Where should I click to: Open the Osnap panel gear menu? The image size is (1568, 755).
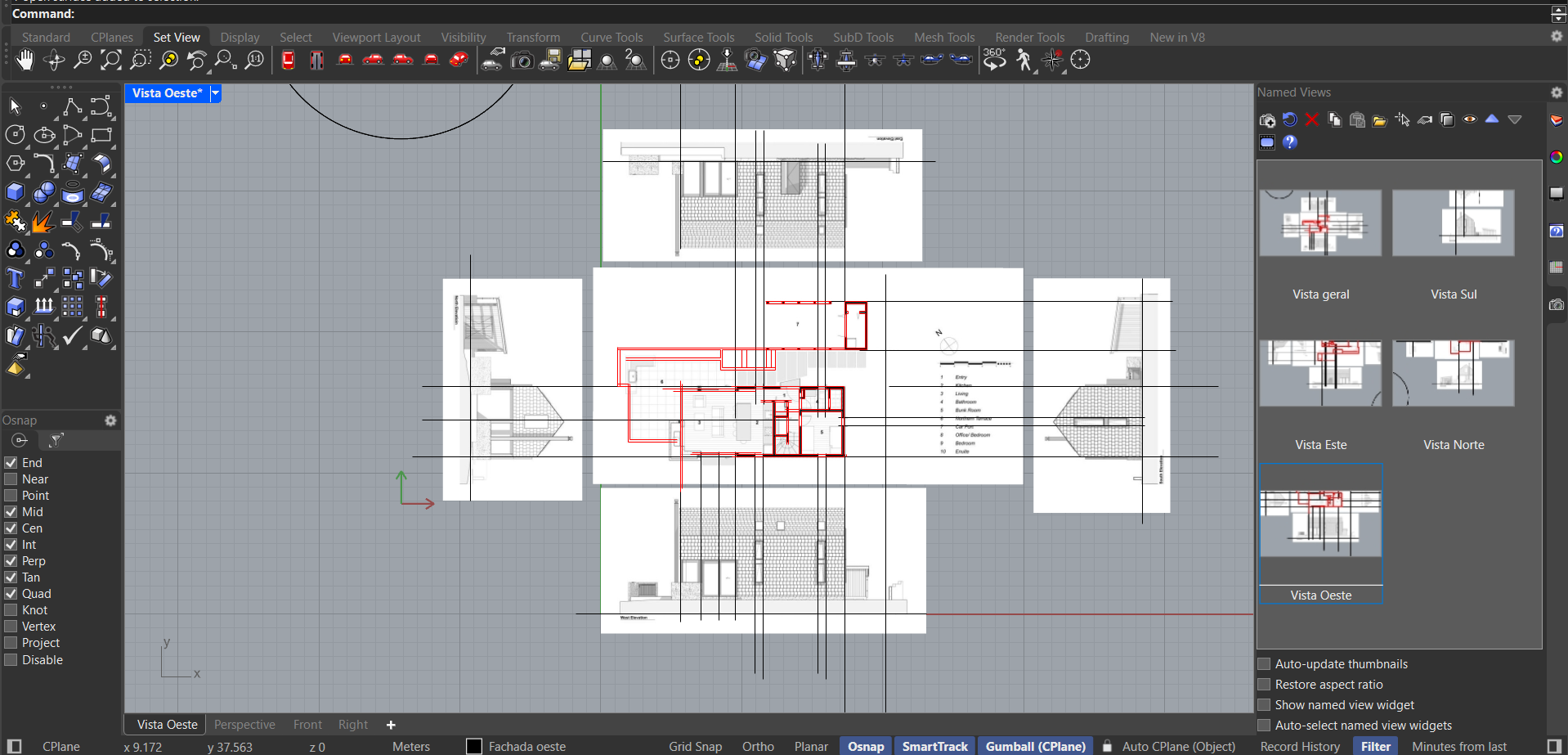pos(110,420)
